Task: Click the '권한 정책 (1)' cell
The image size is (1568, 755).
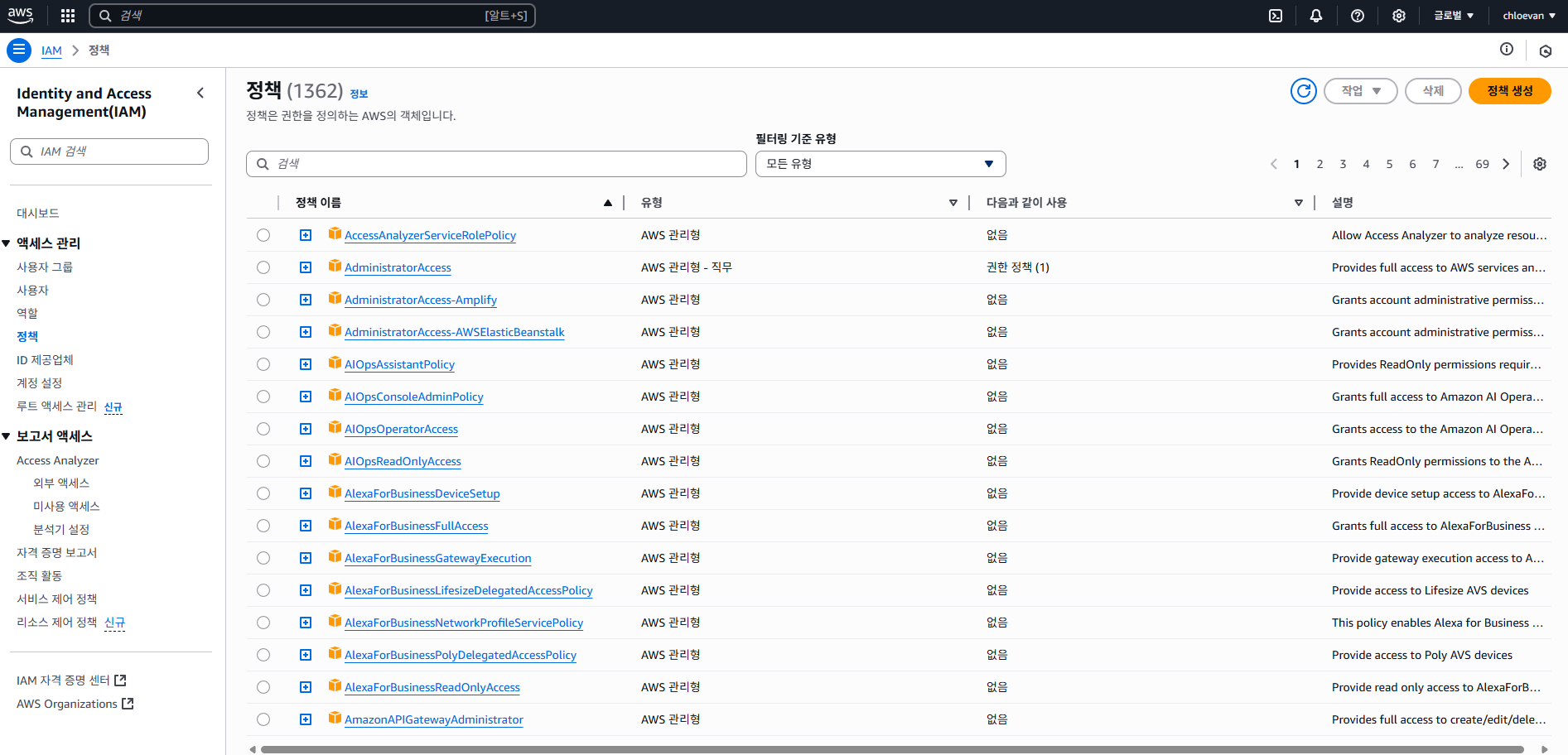Action: [1018, 267]
